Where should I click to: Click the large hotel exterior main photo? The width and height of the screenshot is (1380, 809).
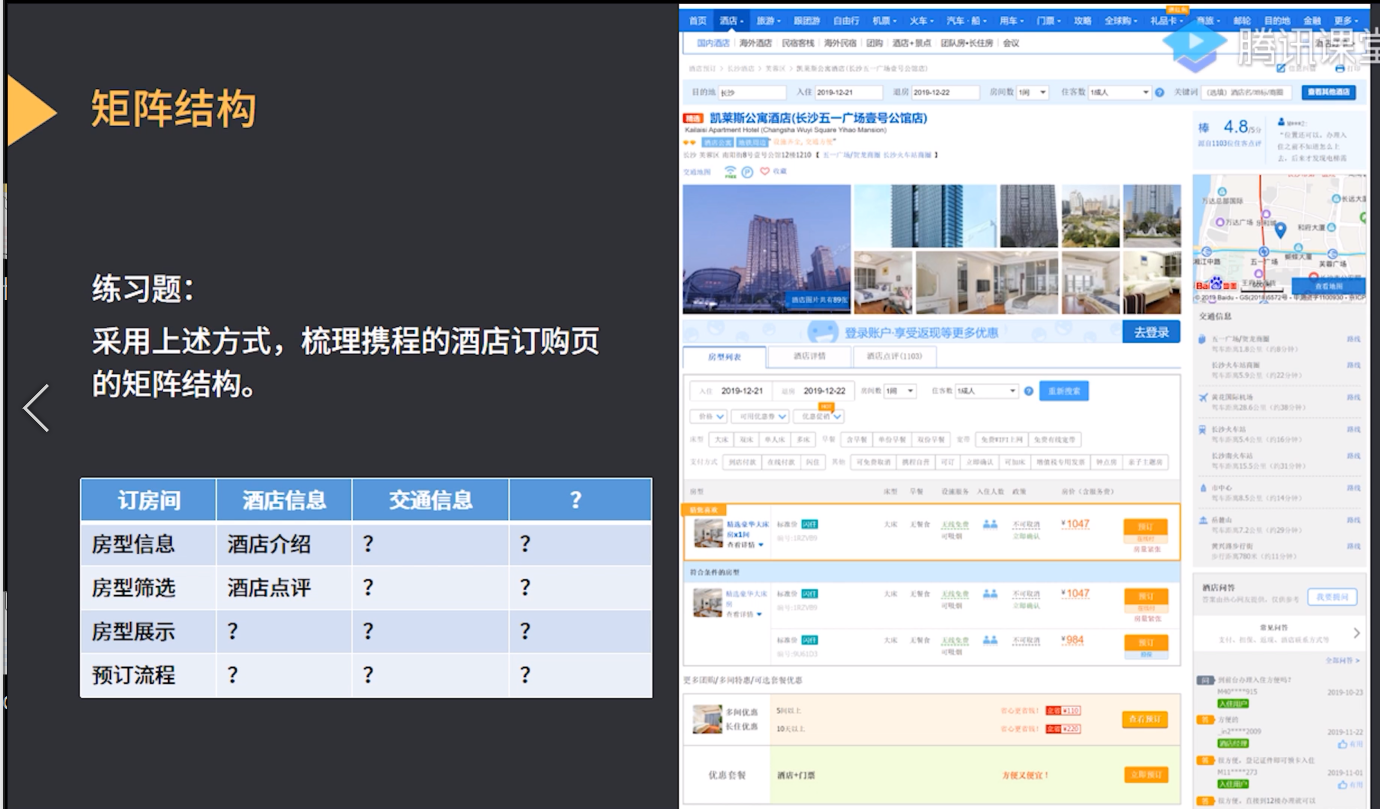pyautogui.click(x=767, y=249)
